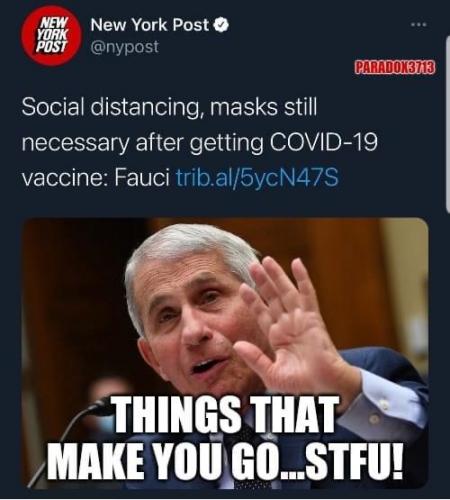Open the embedded photo in the tweet

pyautogui.click(x=225, y=353)
